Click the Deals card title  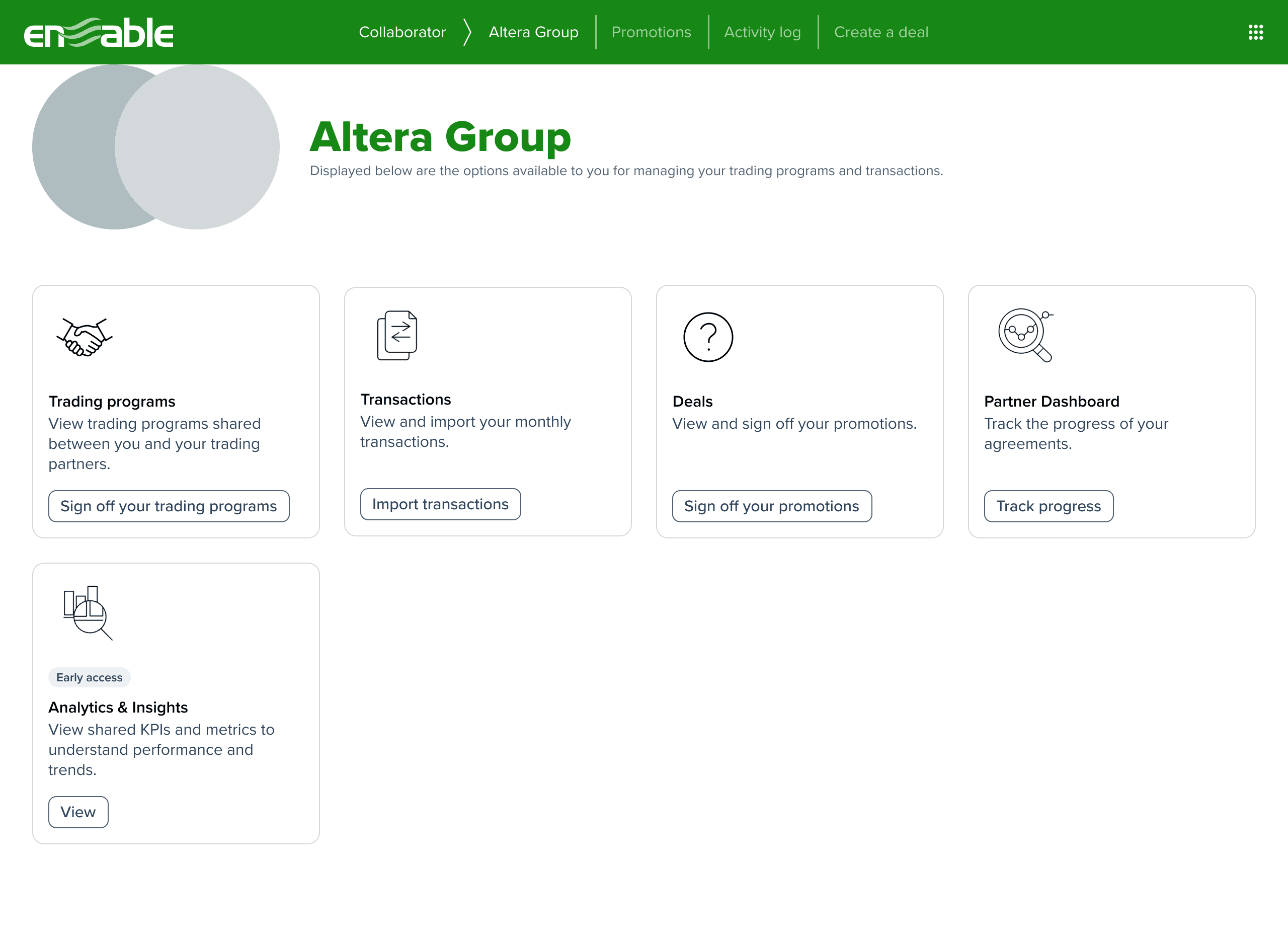click(692, 402)
